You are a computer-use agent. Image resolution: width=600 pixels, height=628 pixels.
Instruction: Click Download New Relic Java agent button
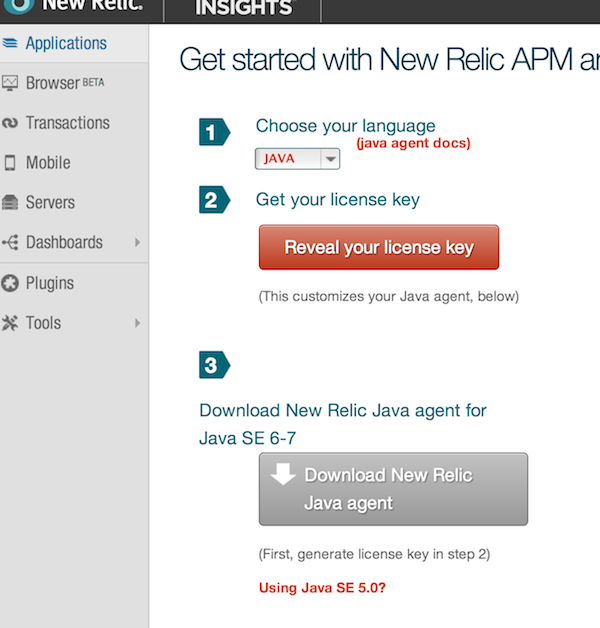(x=393, y=489)
